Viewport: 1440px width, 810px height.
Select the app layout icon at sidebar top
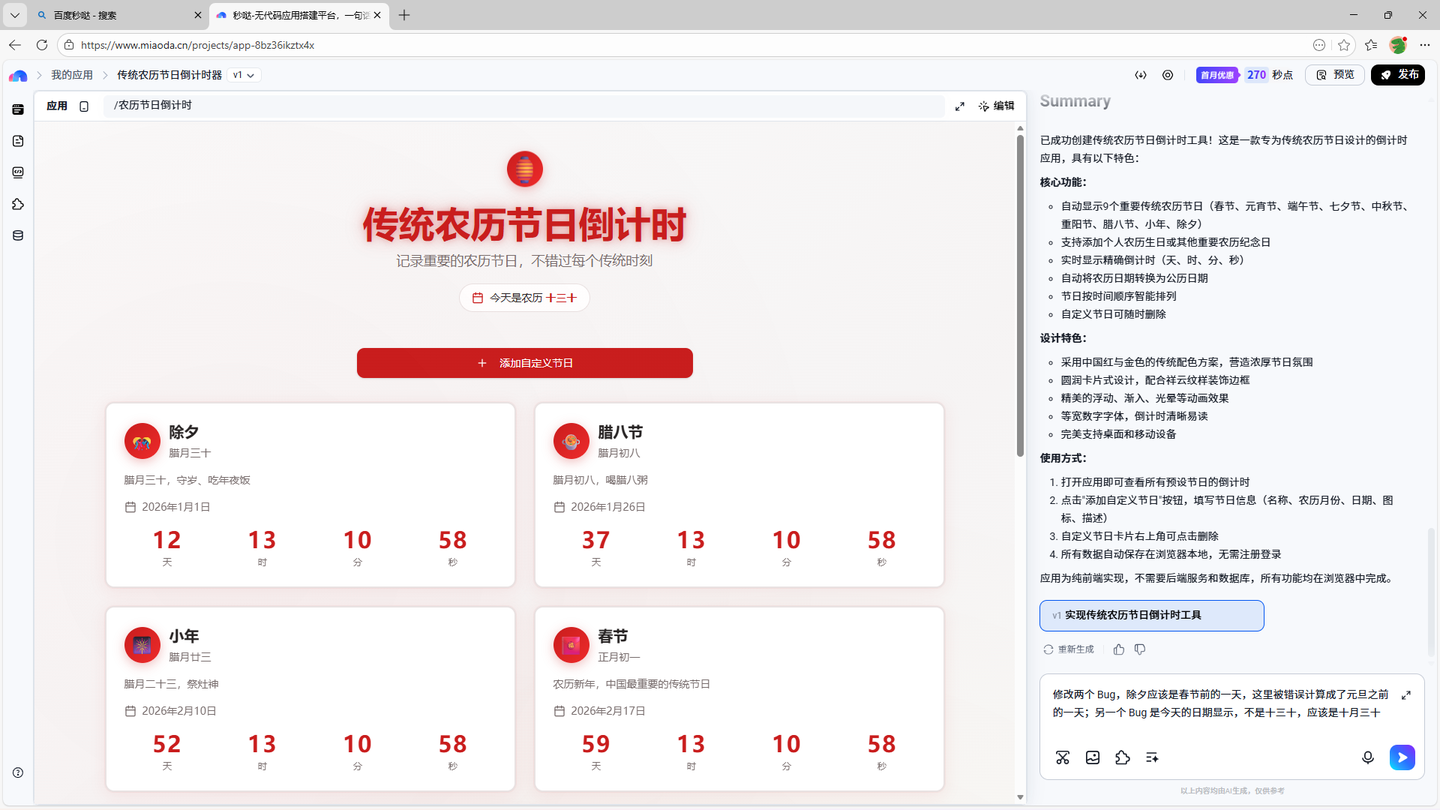tap(17, 109)
